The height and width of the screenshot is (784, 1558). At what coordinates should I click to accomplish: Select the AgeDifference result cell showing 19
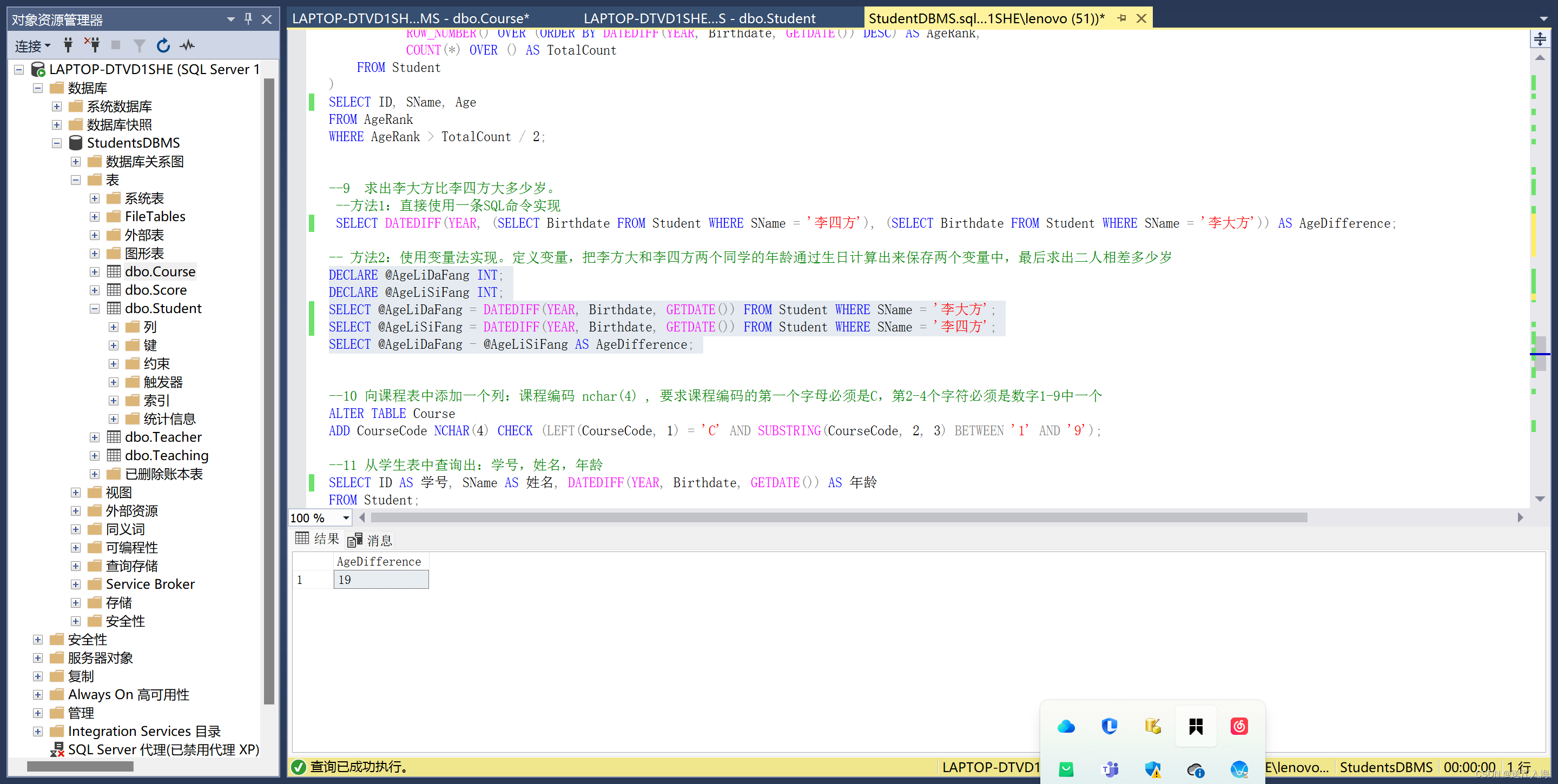[380, 579]
